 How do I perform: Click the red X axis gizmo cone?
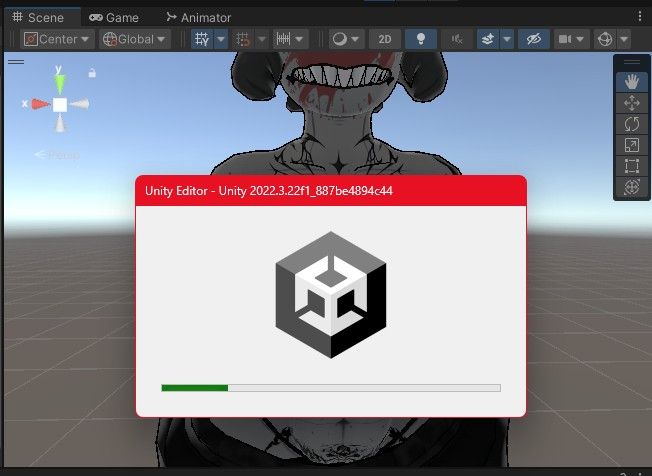[40, 104]
